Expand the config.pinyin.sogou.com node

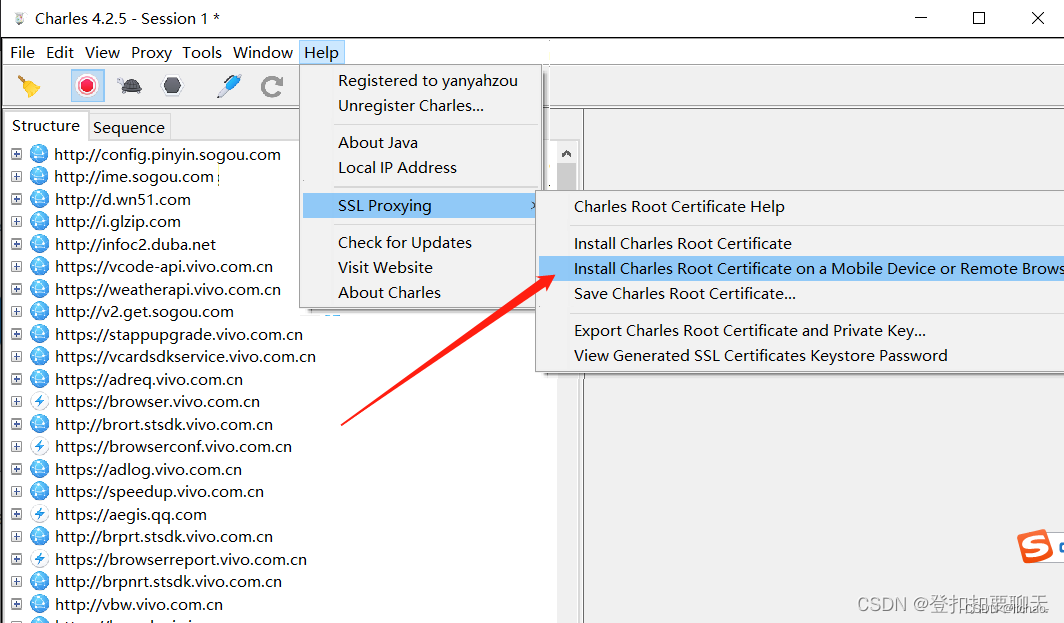pyautogui.click(x=16, y=154)
